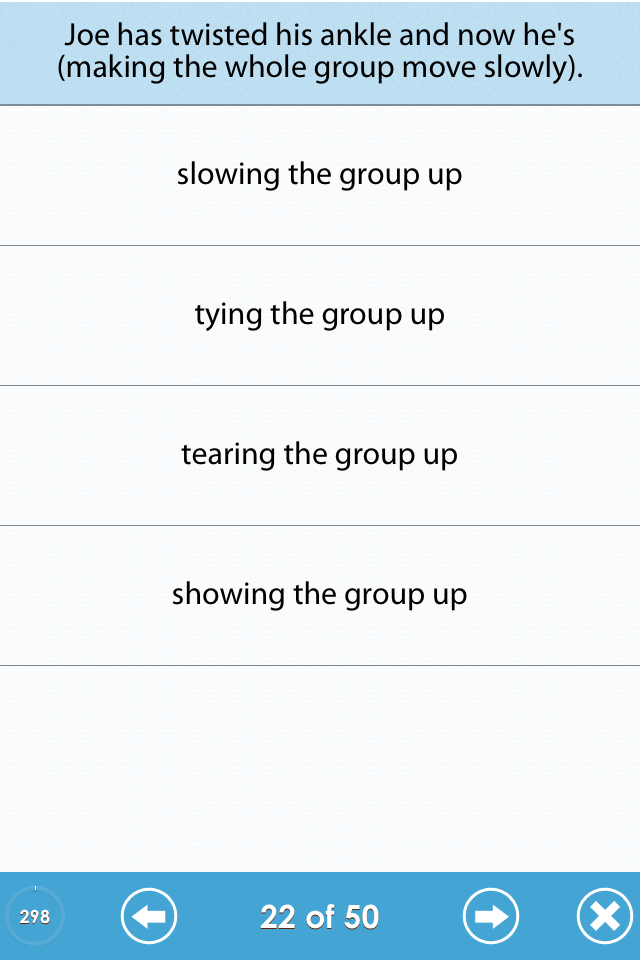This screenshot has width=640, height=960.
Task: Close the quiz with the X icon
Action: pos(605,916)
